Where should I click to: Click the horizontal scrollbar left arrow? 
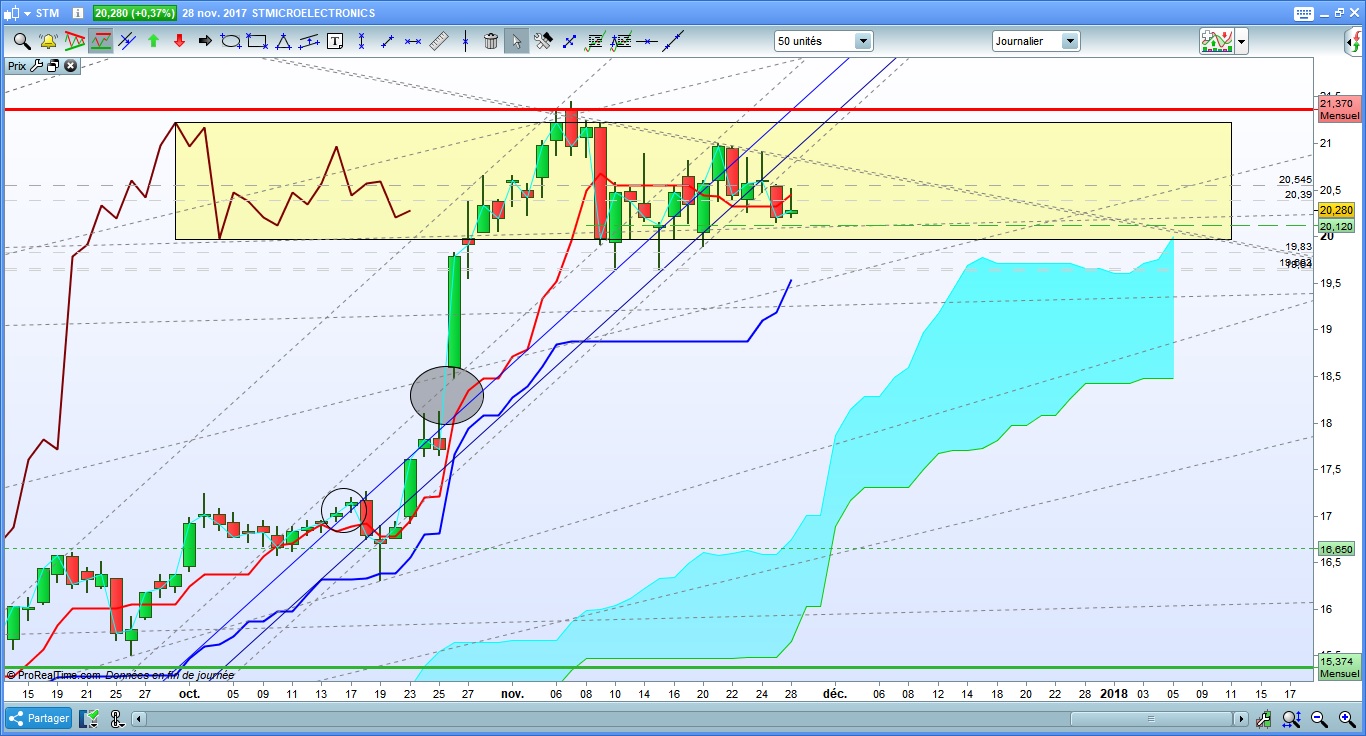click(139, 719)
